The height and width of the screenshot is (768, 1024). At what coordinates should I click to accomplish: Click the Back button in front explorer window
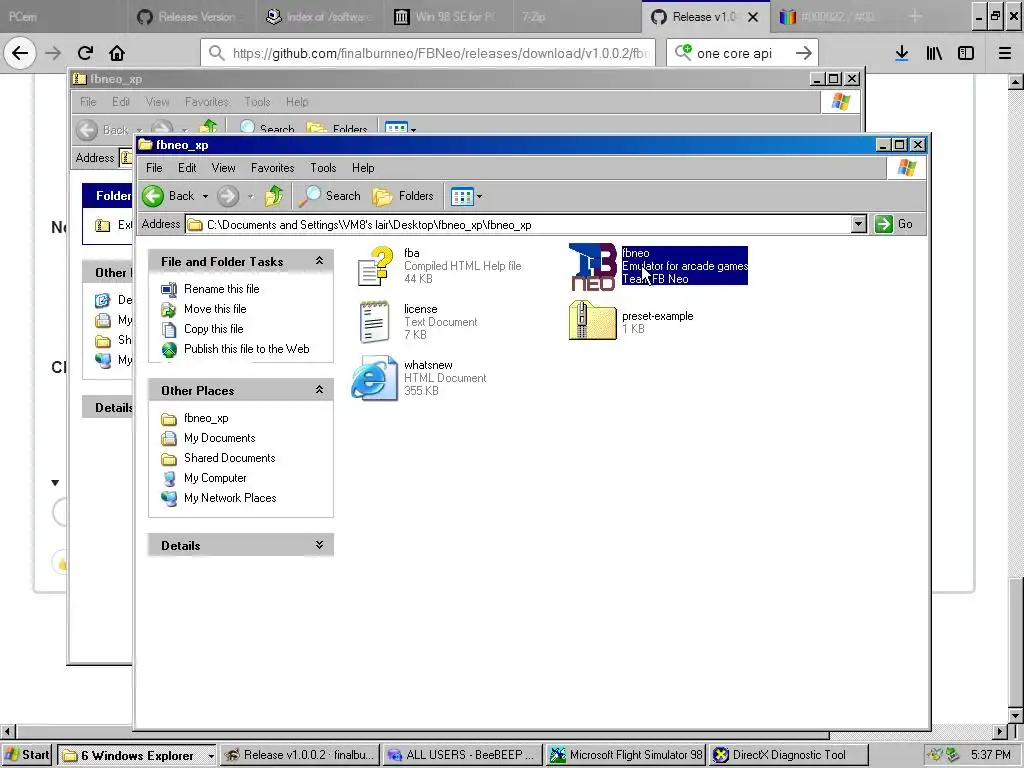click(x=168, y=196)
